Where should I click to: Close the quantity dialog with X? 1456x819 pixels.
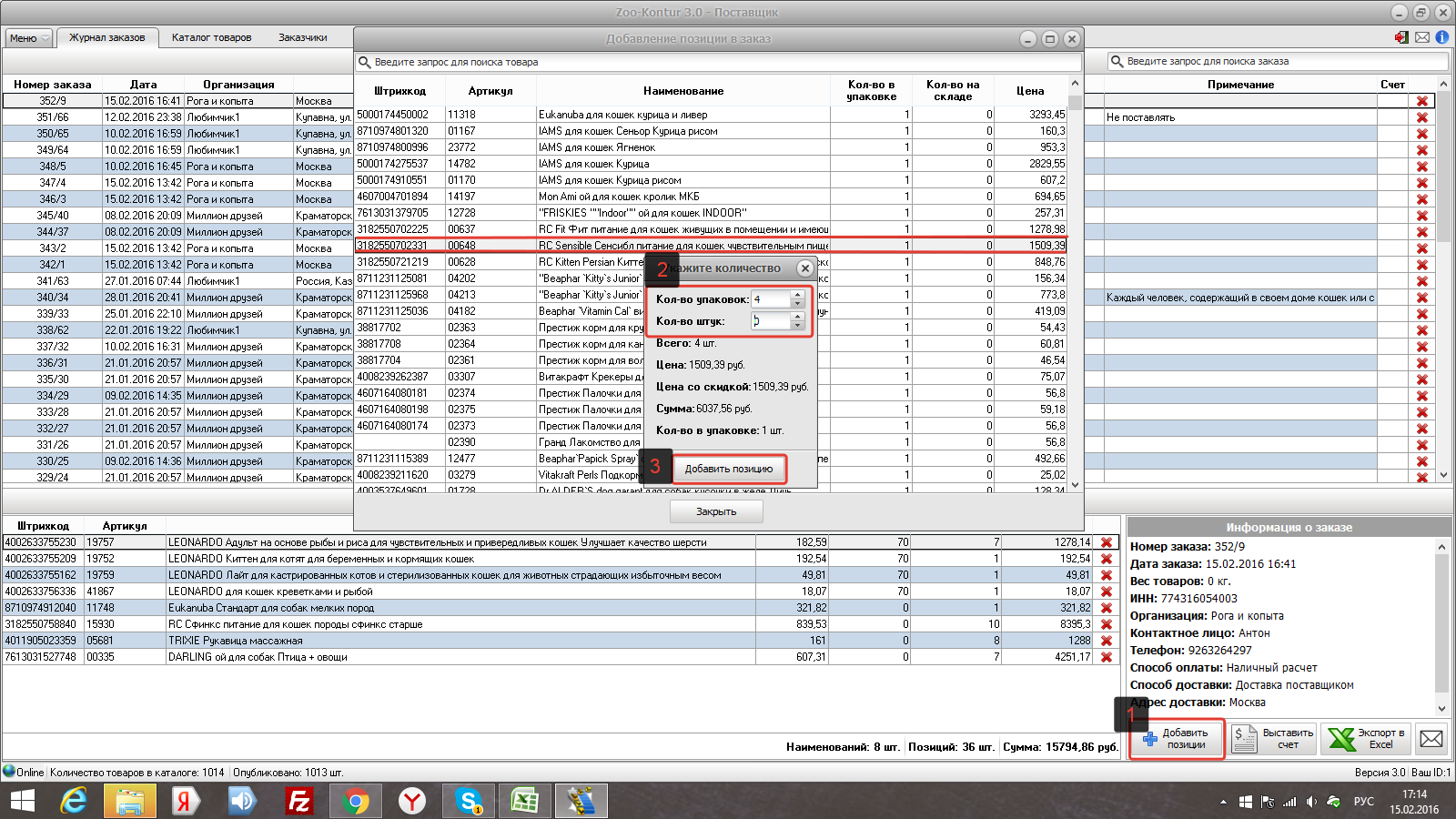pos(804,268)
